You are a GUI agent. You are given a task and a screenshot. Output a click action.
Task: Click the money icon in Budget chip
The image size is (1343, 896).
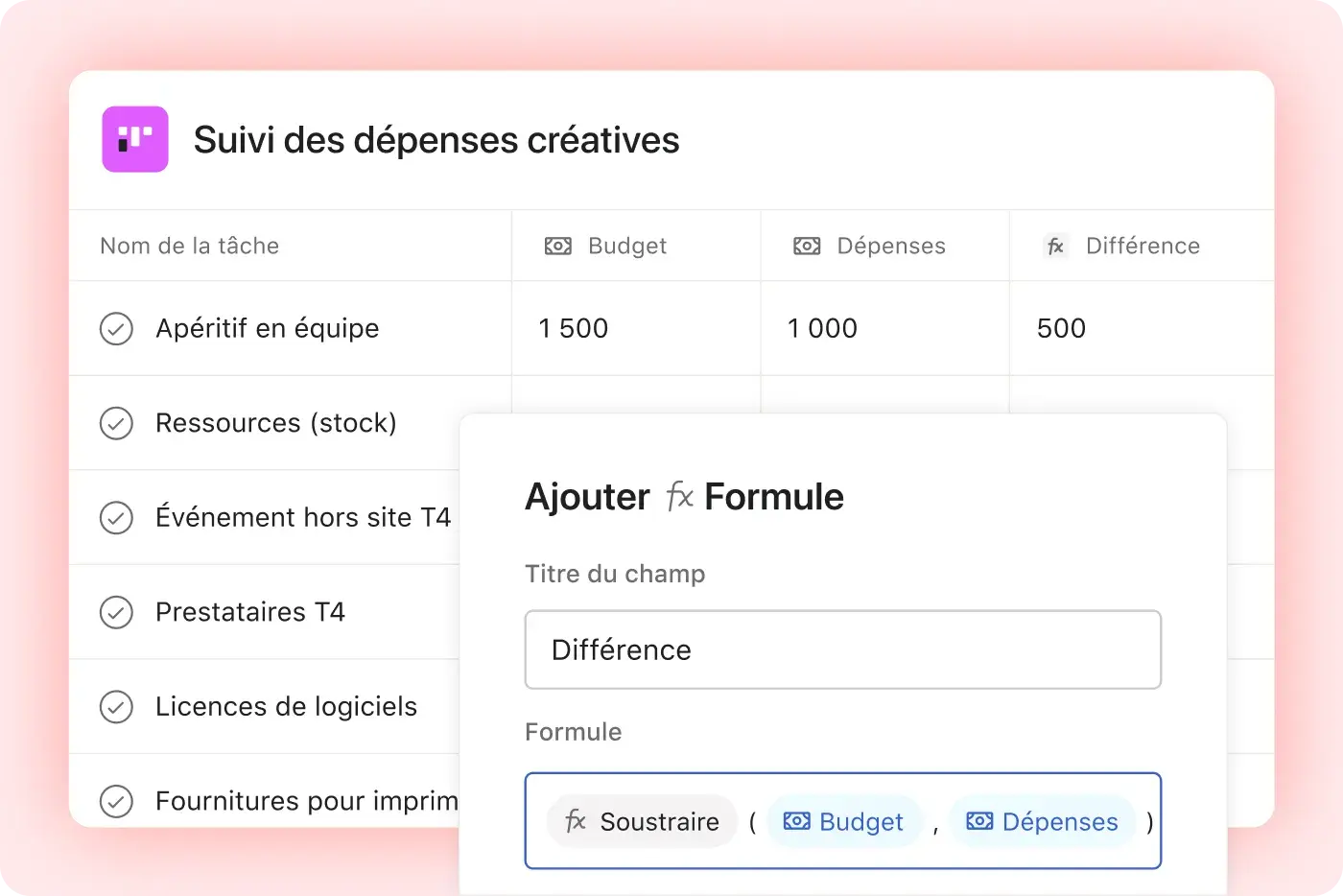click(x=796, y=821)
